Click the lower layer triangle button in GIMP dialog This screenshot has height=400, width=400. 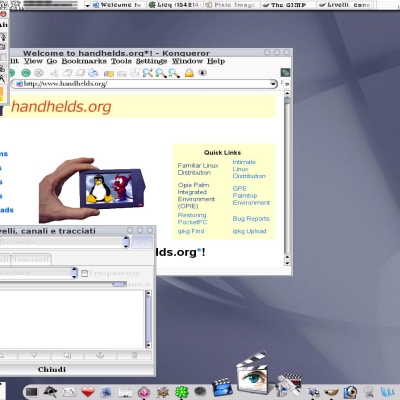click(34, 355)
